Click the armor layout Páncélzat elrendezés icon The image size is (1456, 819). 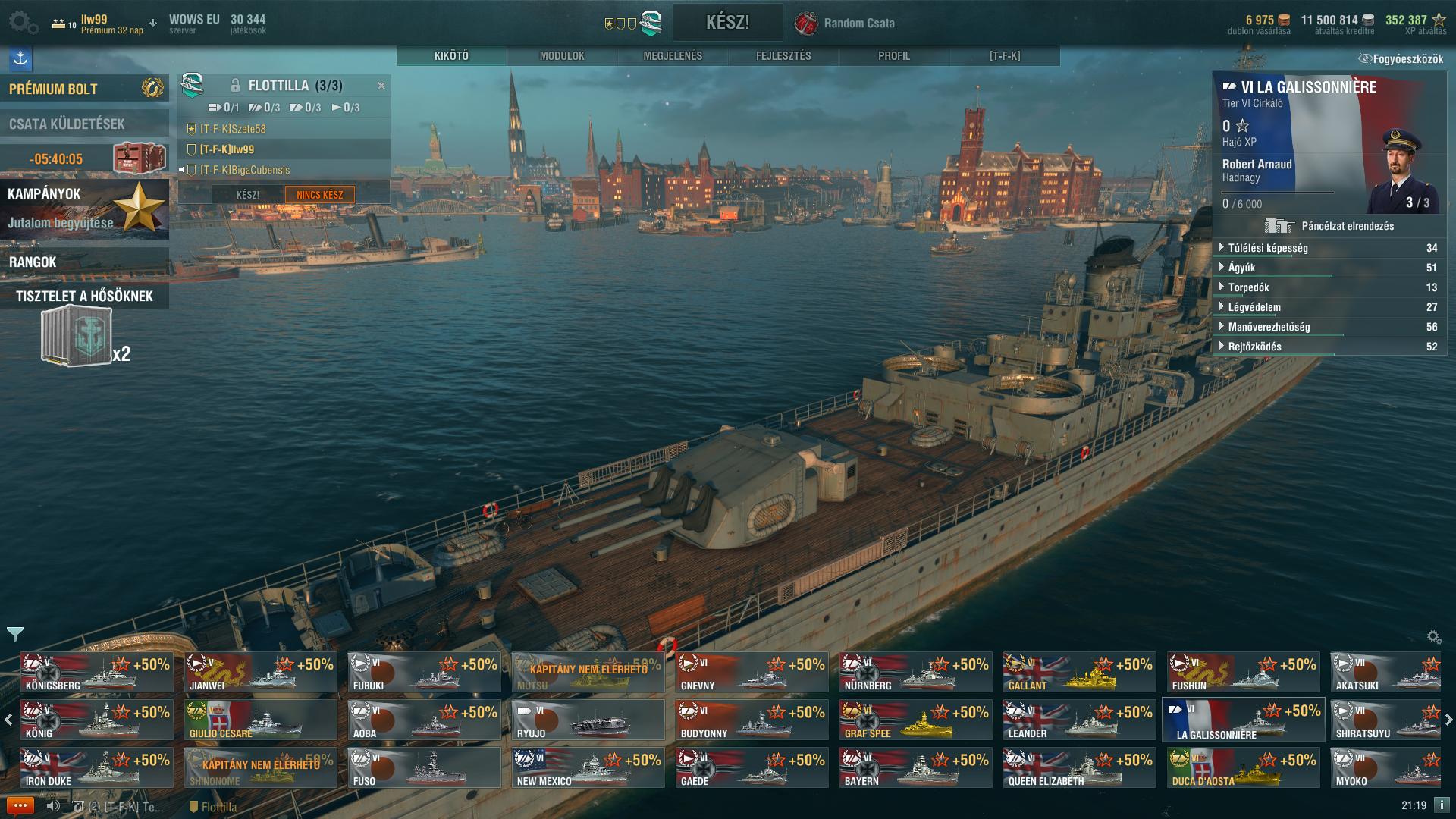point(1279,226)
